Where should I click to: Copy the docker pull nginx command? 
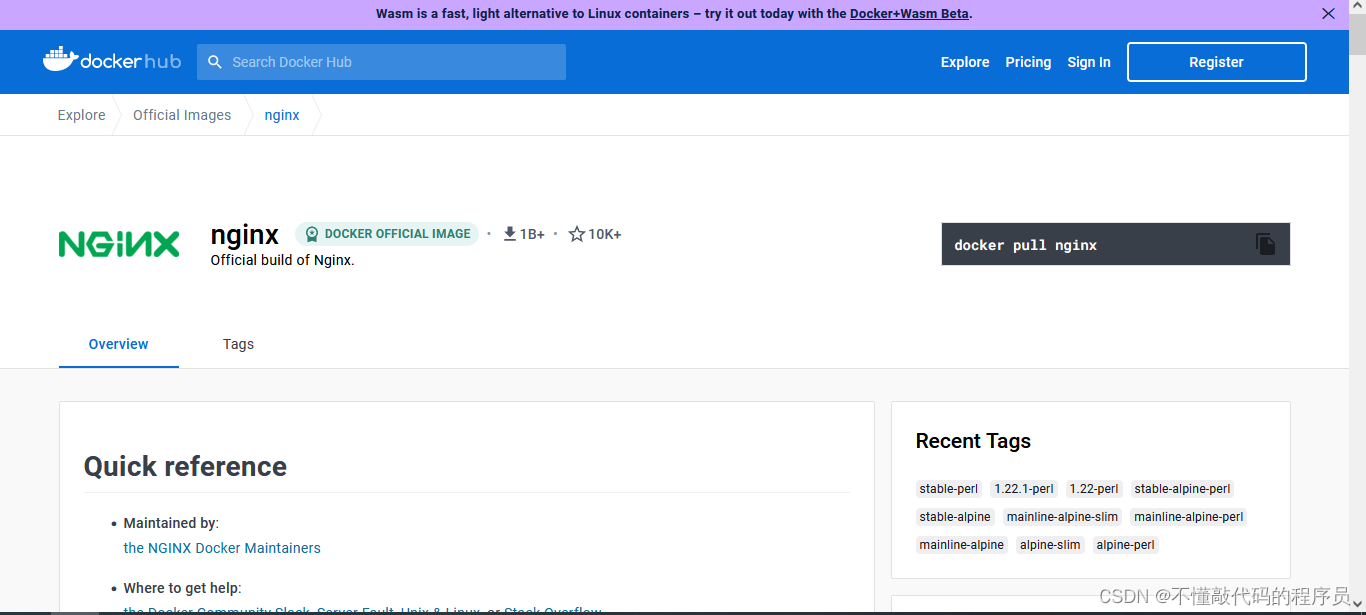1266,243
